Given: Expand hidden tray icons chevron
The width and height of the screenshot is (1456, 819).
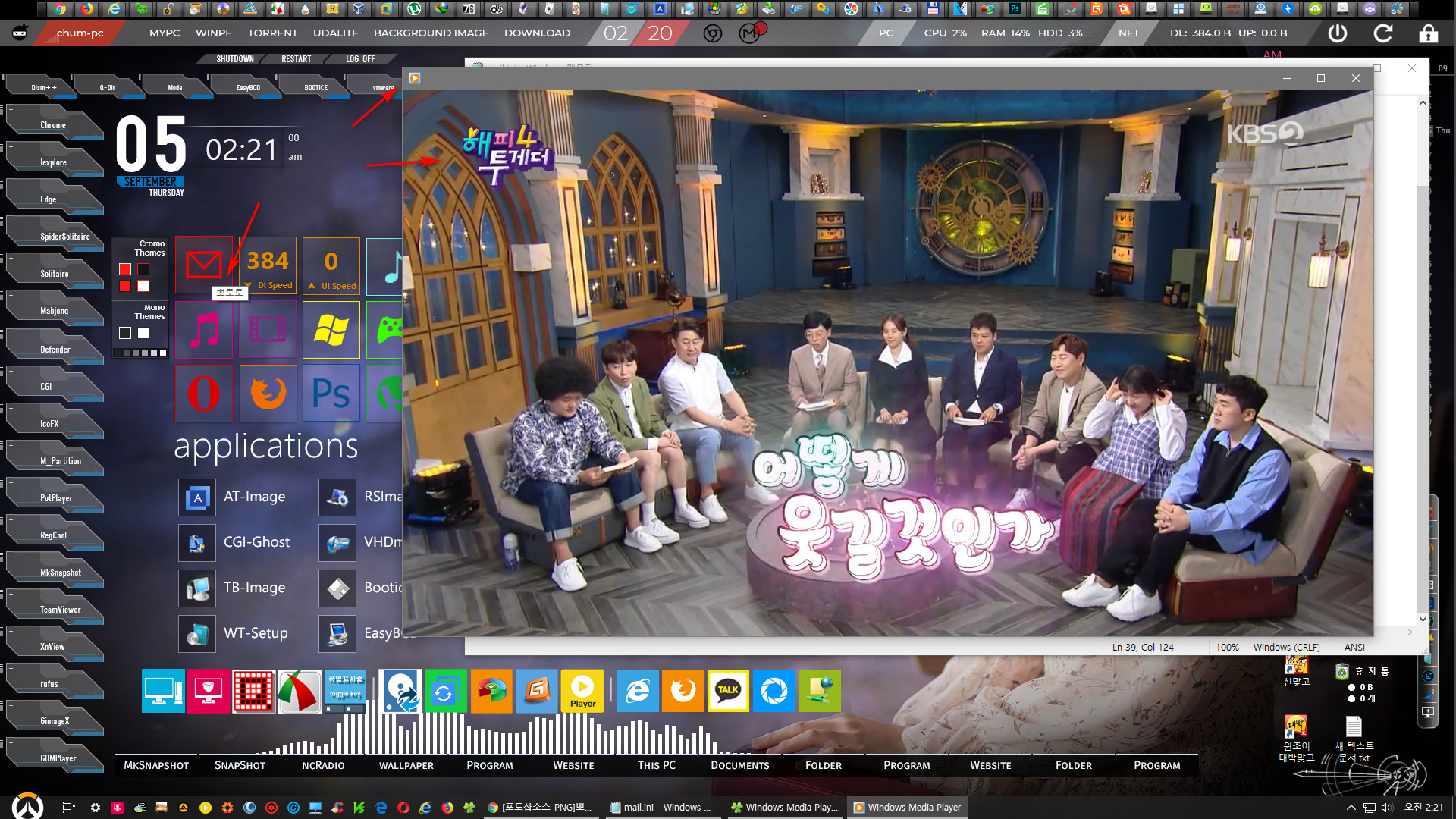Looking at the screenshot, I should coord(1351,808).
